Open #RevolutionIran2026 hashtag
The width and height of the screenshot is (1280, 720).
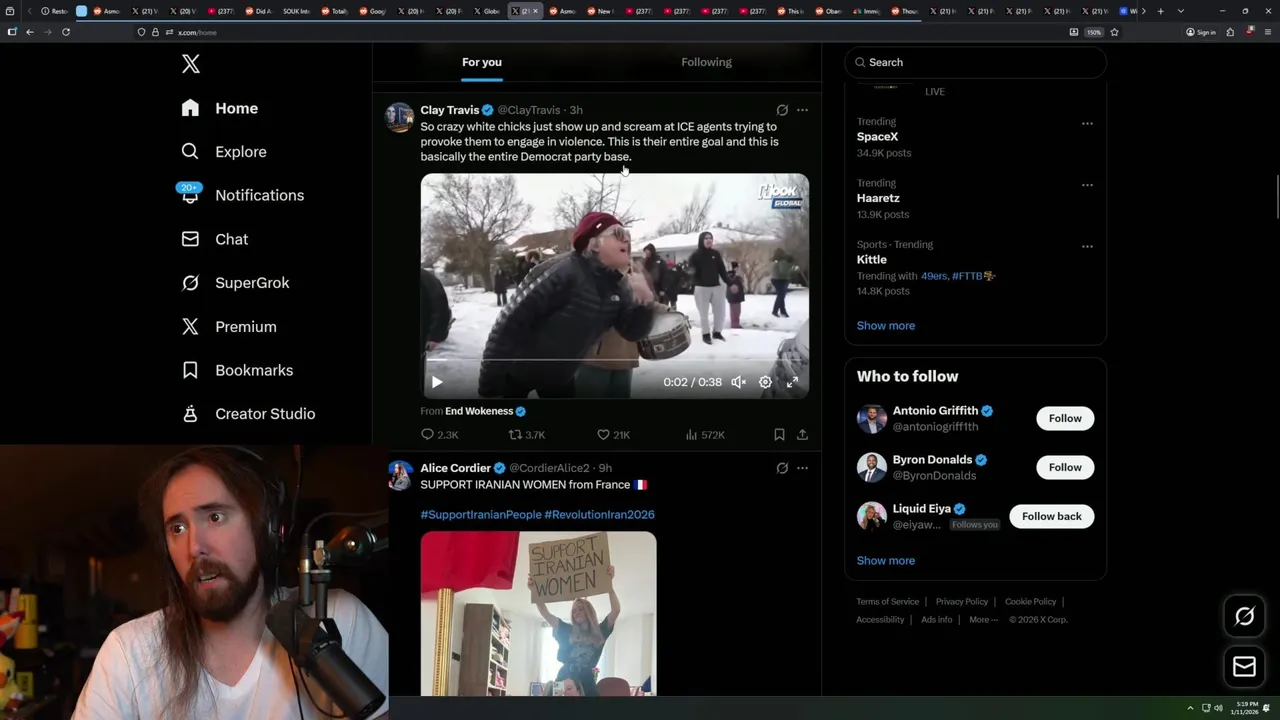[599, 514]
